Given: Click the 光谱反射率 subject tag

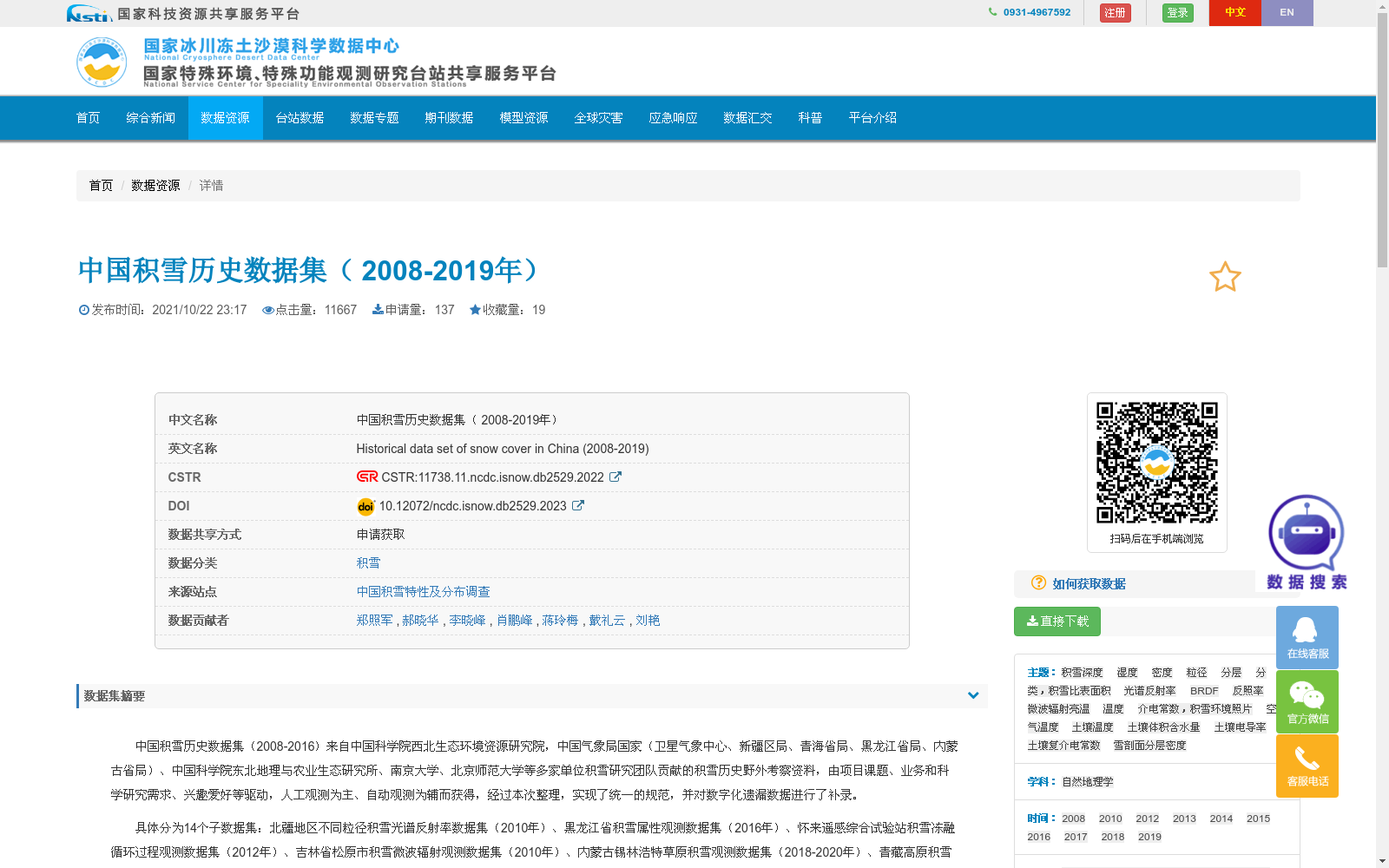Looking at the screenshot, I should point(1150,691).
